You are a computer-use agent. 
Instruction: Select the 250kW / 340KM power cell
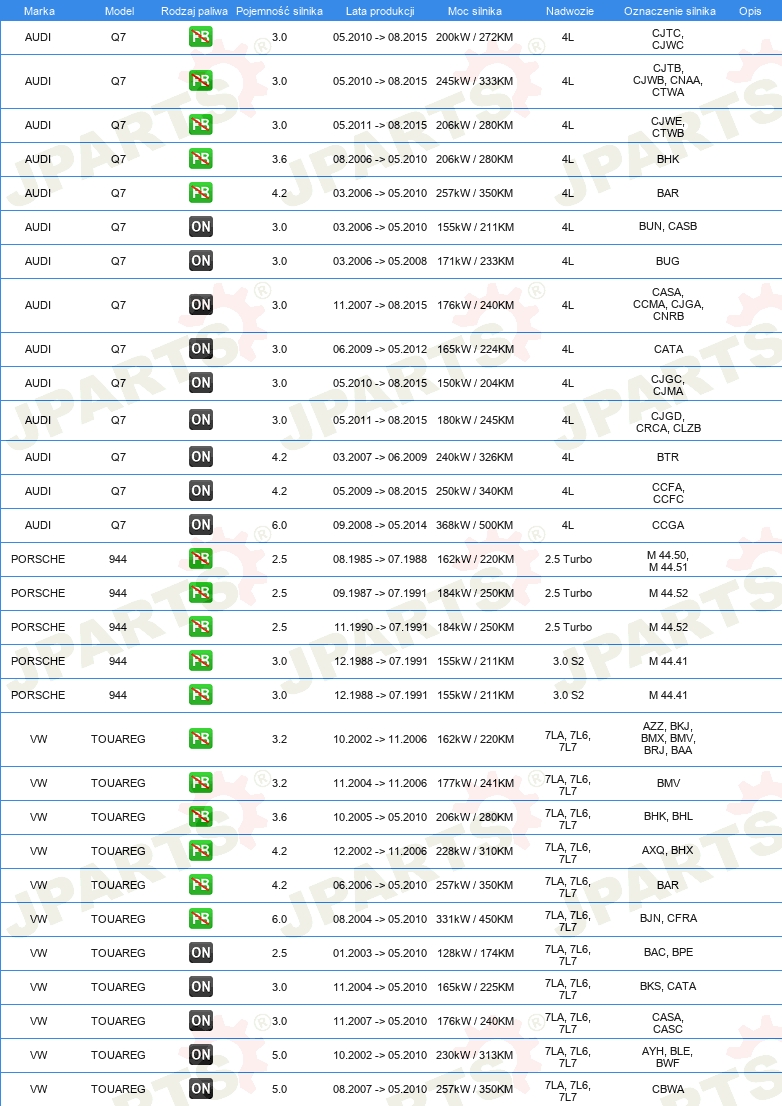pos(475,491)
